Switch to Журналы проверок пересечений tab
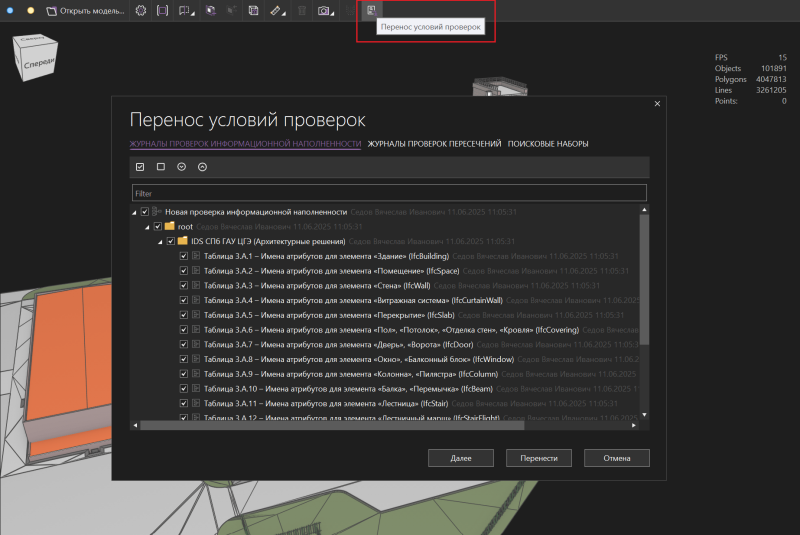Image resolution: width=800 pixels, height=535 pixels. coord(434,144)
